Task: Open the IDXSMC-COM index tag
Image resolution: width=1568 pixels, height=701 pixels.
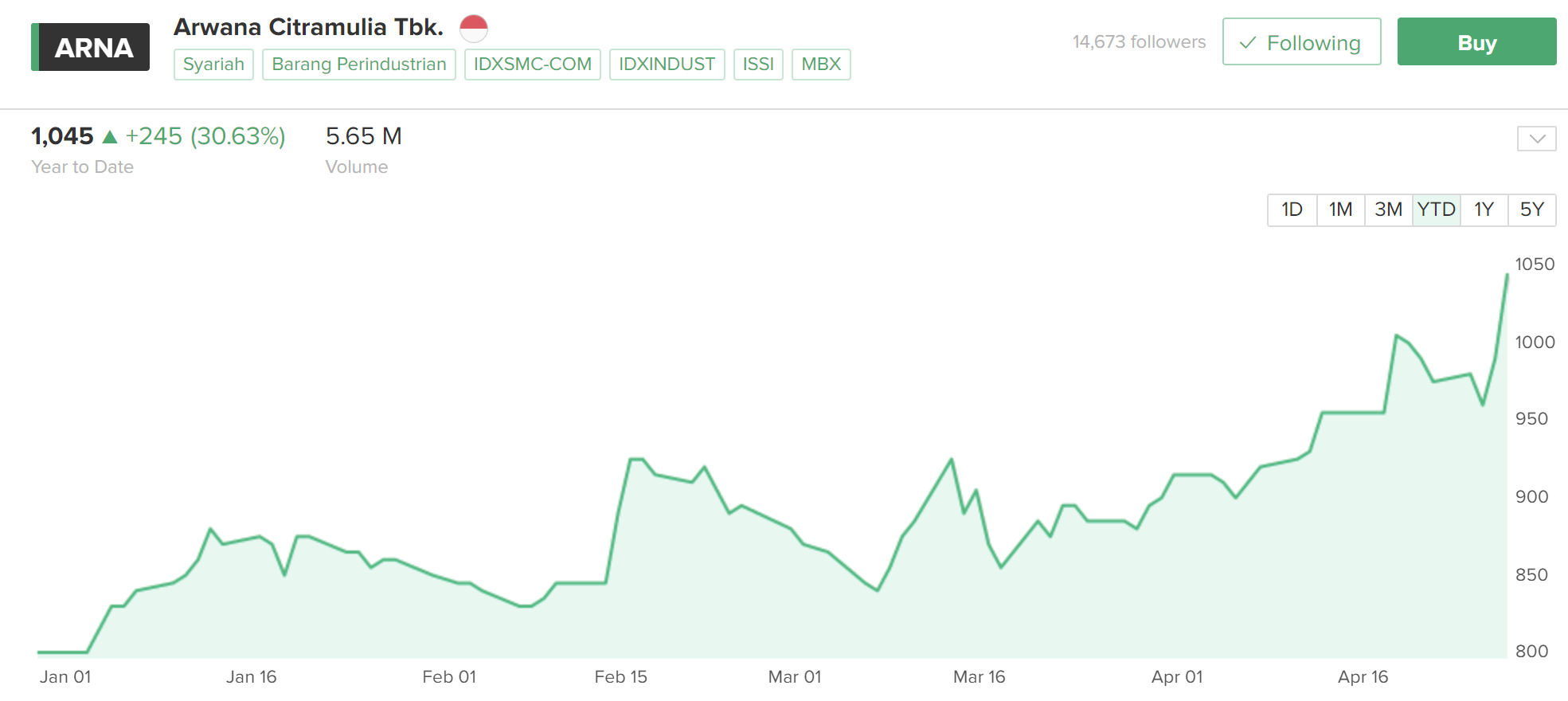Action: click(533, 65)
